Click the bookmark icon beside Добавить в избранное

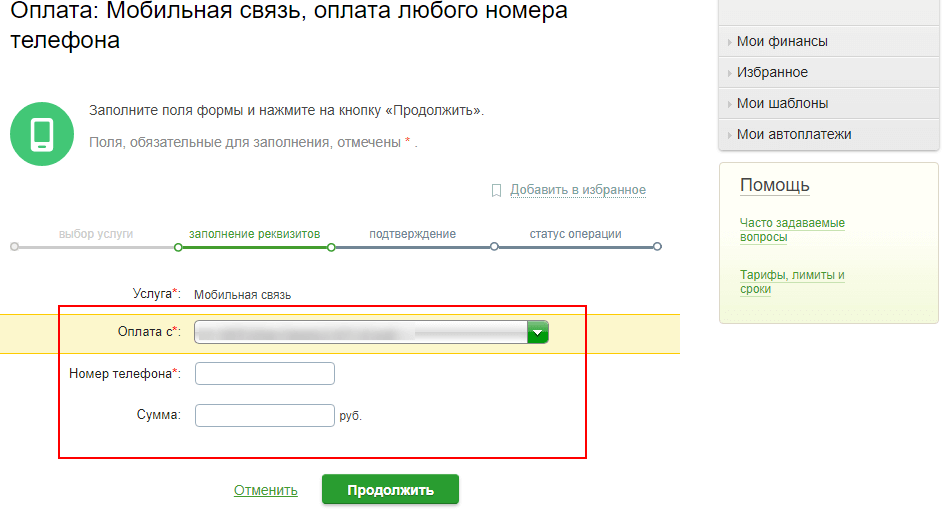(496, 190)
